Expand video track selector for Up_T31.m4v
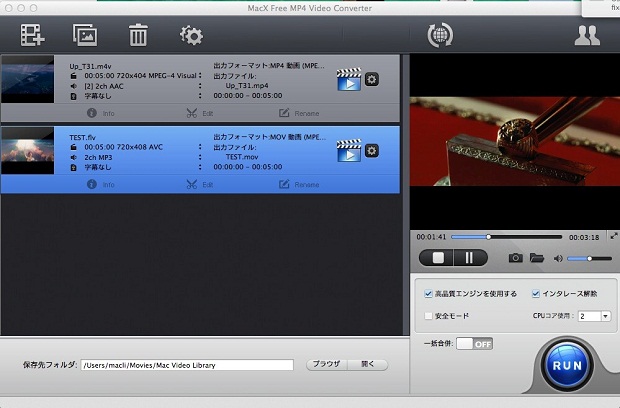 200,75
